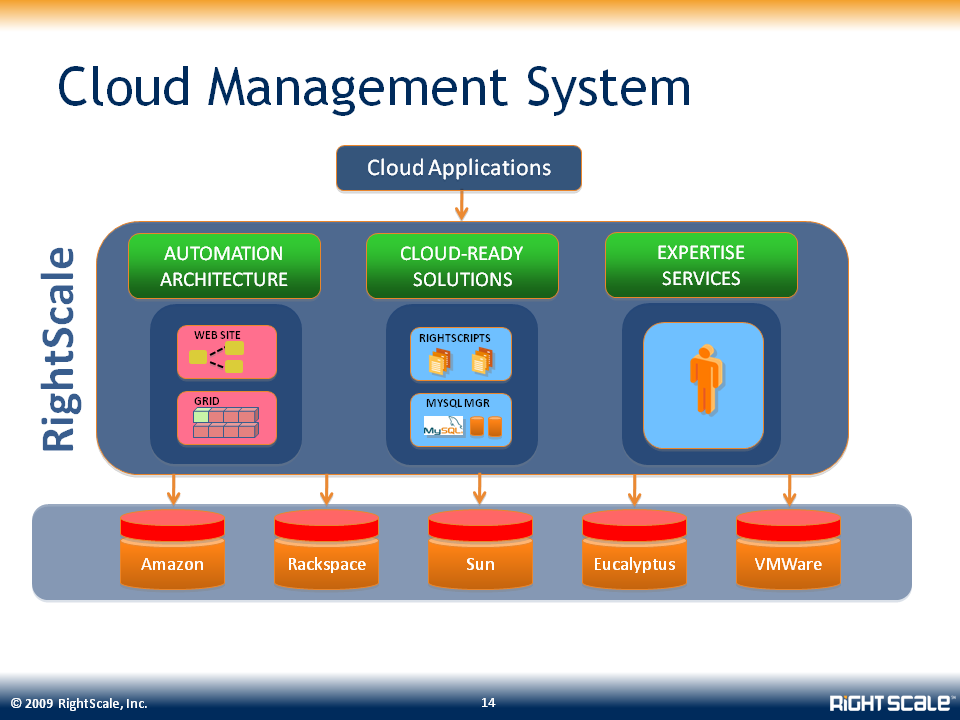This screenshot has width=960, height=720.
Task: Click the Cloud Management System title
Action: 374,88
